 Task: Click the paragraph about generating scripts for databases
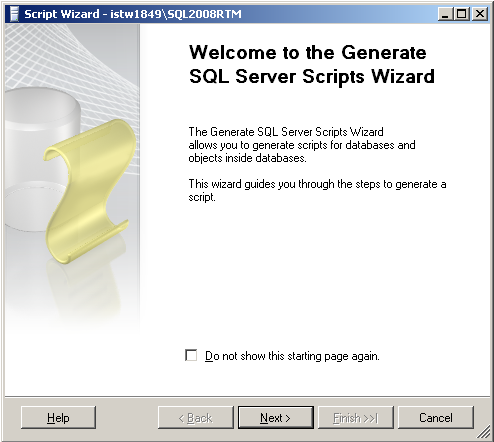[x=302, y=145]
